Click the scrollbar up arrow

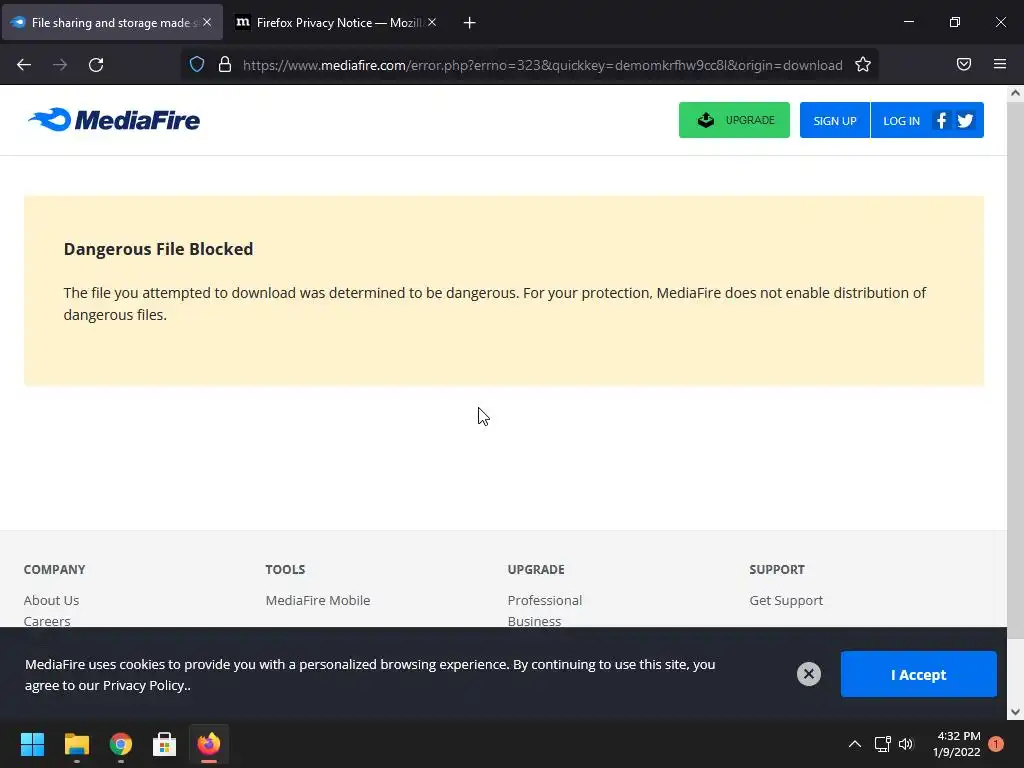pos(1015,93)
